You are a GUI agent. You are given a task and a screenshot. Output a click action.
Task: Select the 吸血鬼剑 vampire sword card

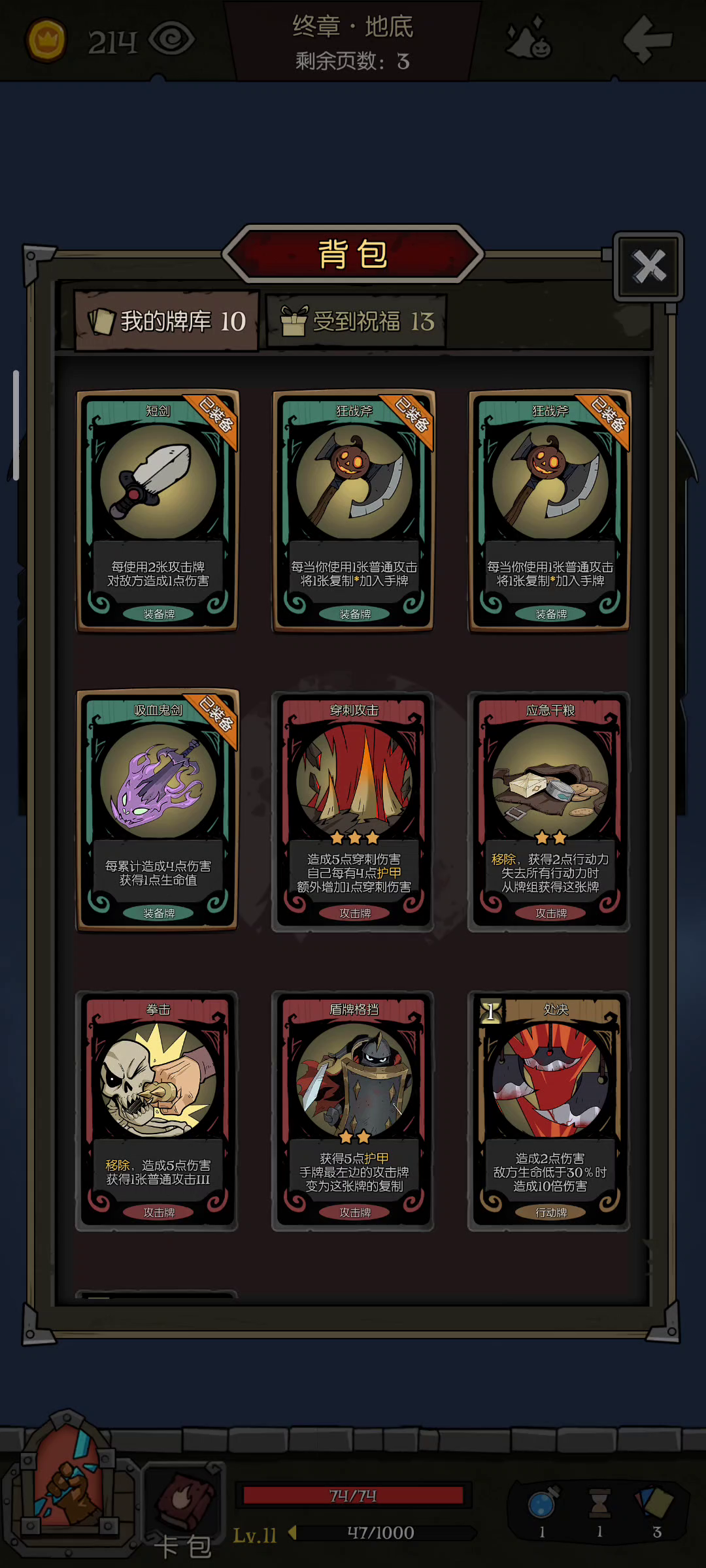158,810
